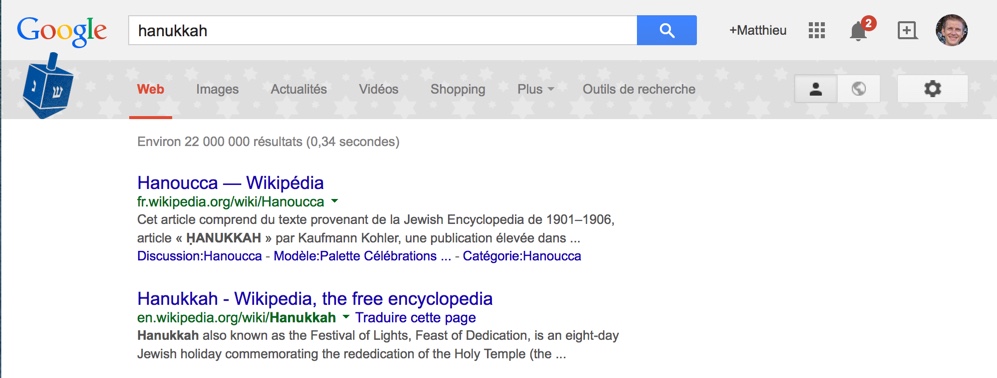
Task: Expand arrow next to fr.wikipedia.org URL
Action: click(335, 202)
